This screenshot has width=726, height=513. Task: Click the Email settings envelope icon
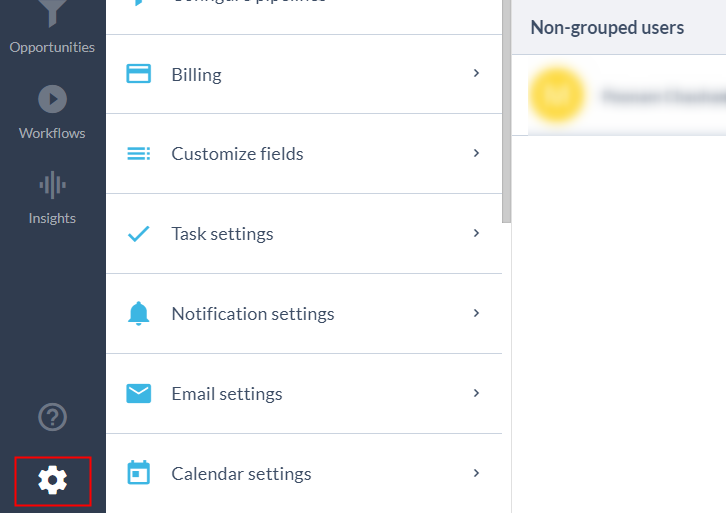tap(138, 394)
